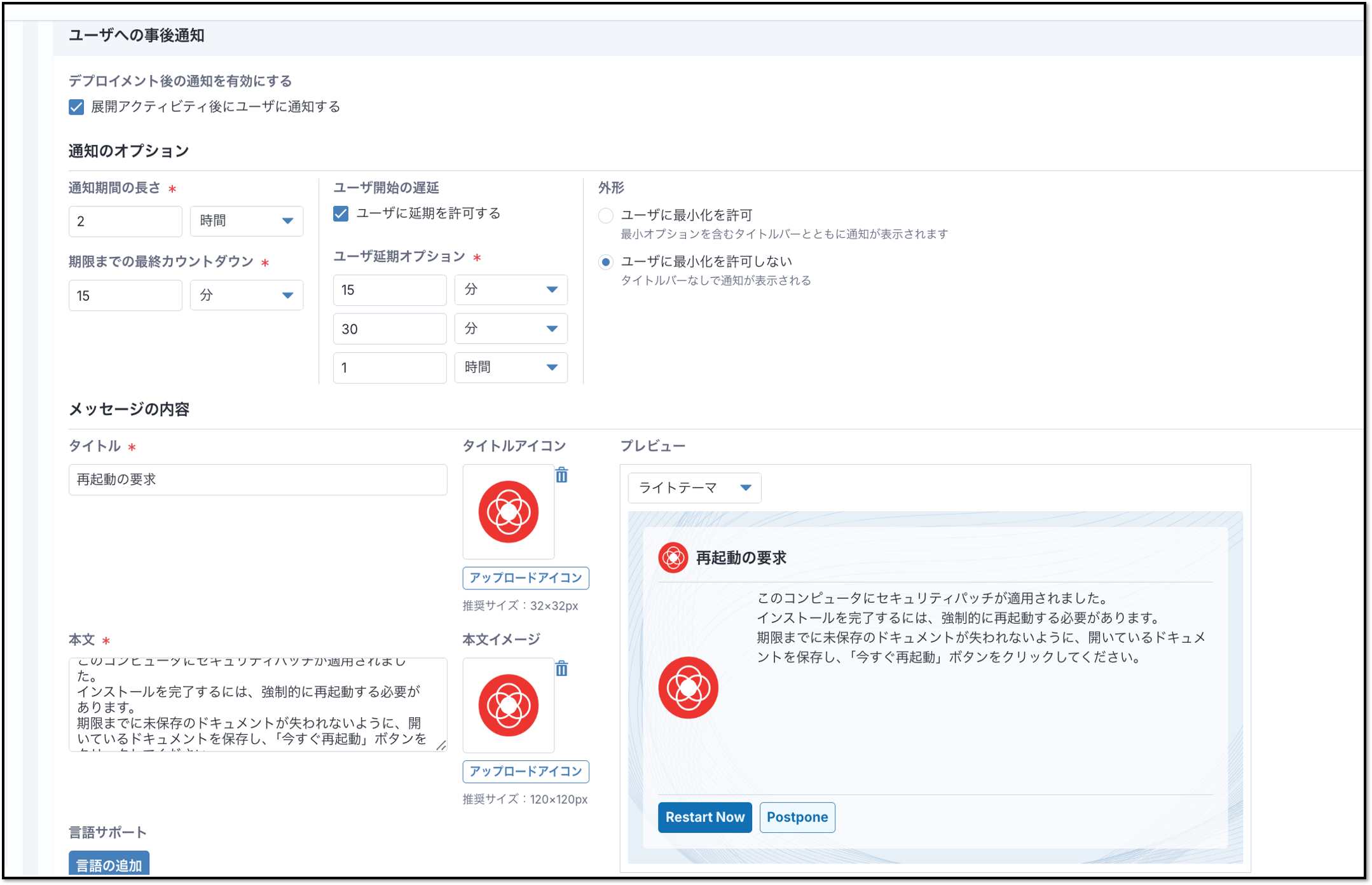The height and width of the screenshot is (885, 1372).
Task: Delete the body image with trash button
Action: [x=561, y=668]
